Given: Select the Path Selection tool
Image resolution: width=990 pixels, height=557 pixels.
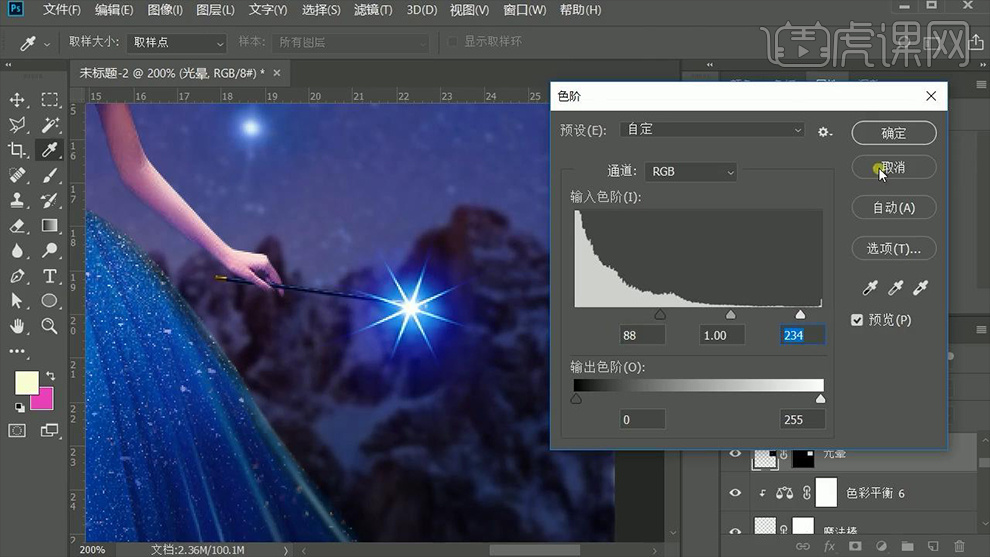Looking at the screenshot, I should [x=17, y=301].
